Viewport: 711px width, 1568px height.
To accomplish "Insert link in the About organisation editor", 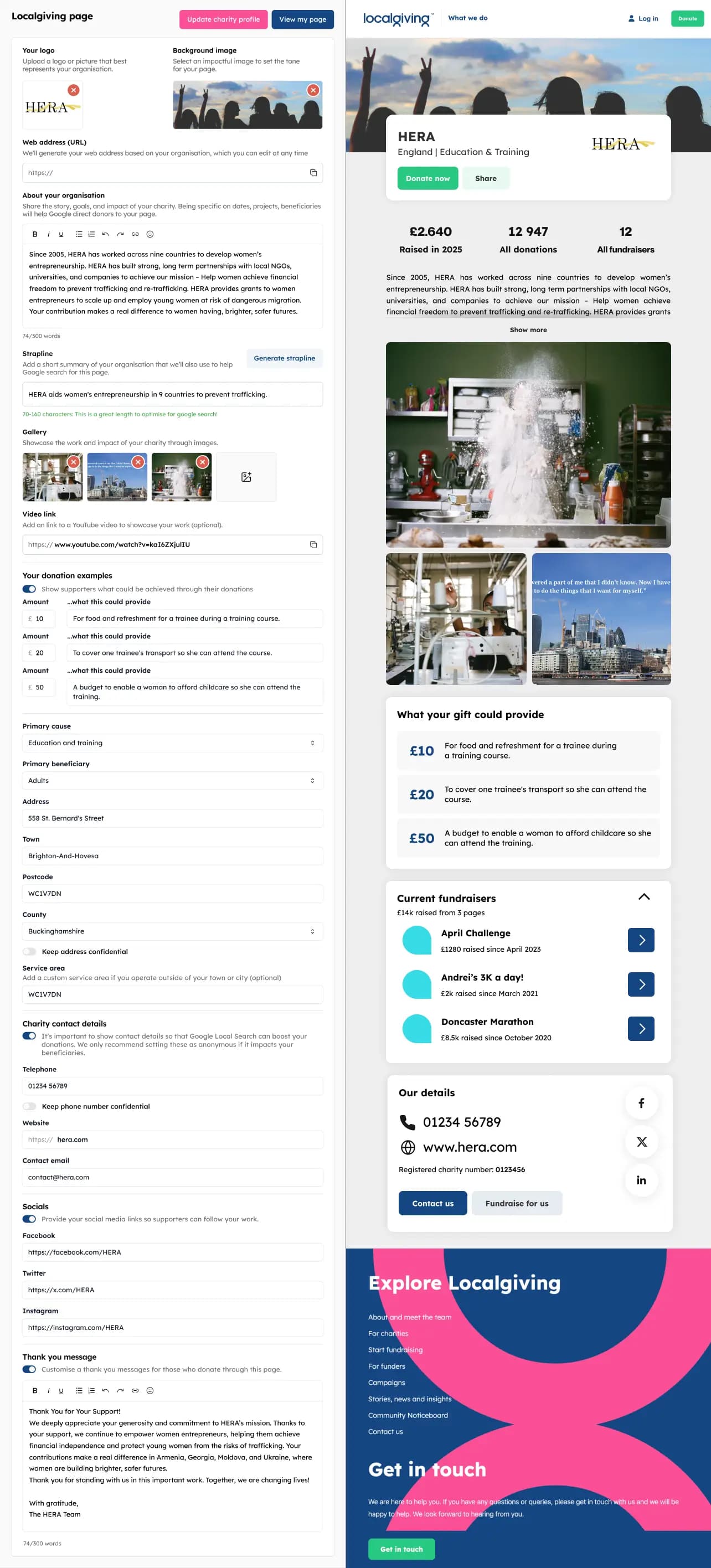I will (x=135, y=234).
